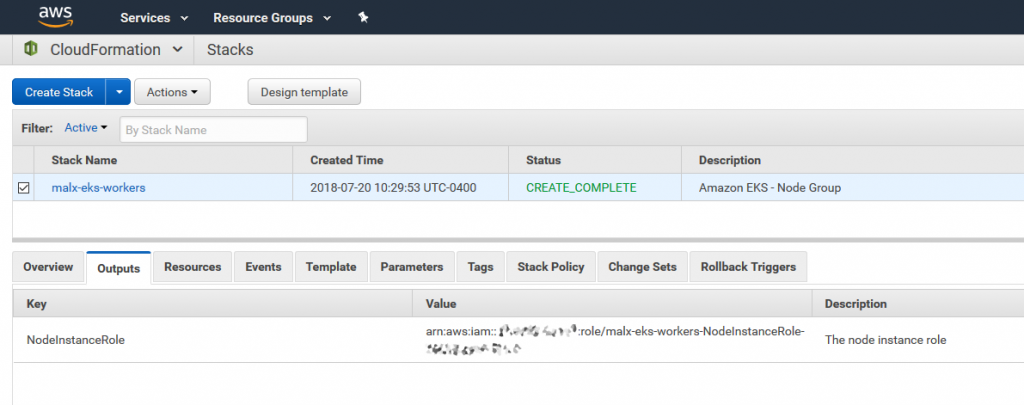This screenshot has width=1024, height=405.
Task: Click the pin shortcut icon in top bar
Action: 364,18
